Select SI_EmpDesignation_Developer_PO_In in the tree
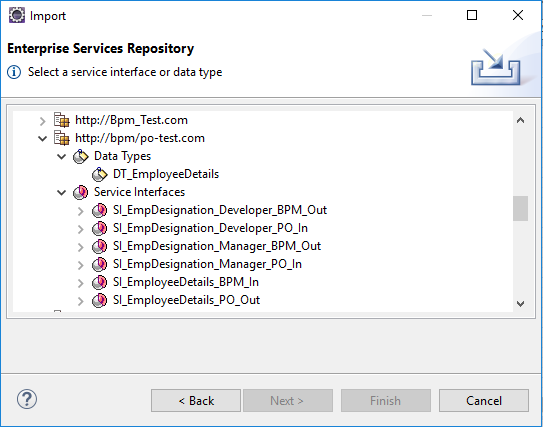 pos(210,228)
